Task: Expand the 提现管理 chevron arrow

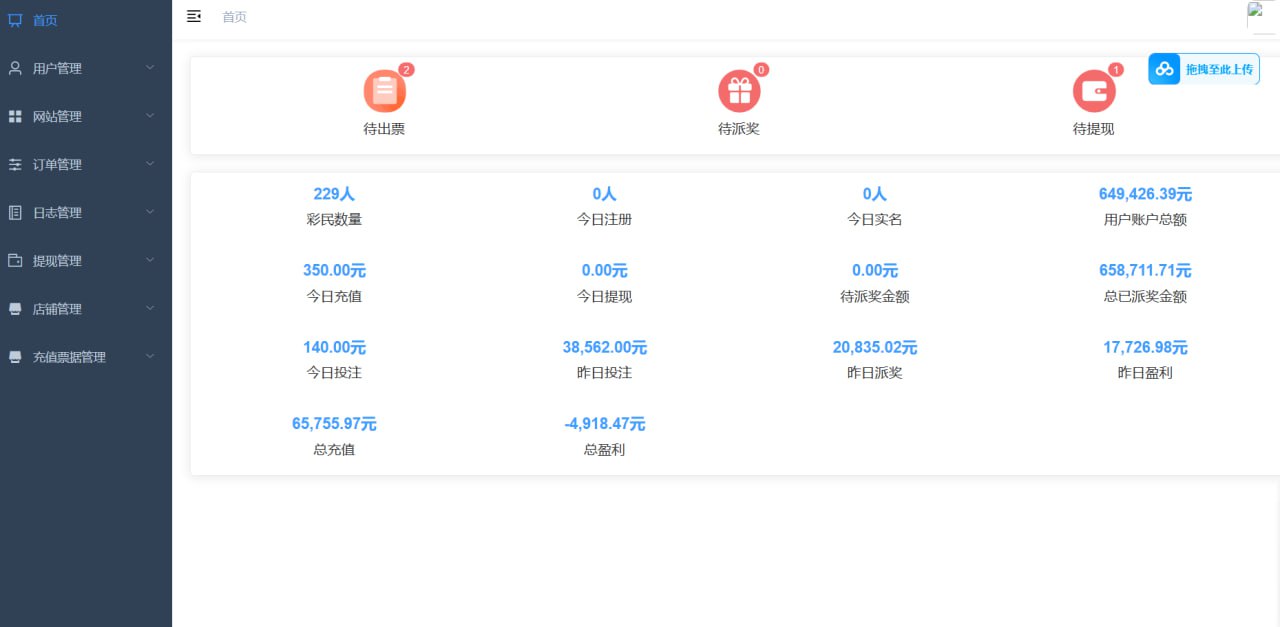Action: (150, 260)
